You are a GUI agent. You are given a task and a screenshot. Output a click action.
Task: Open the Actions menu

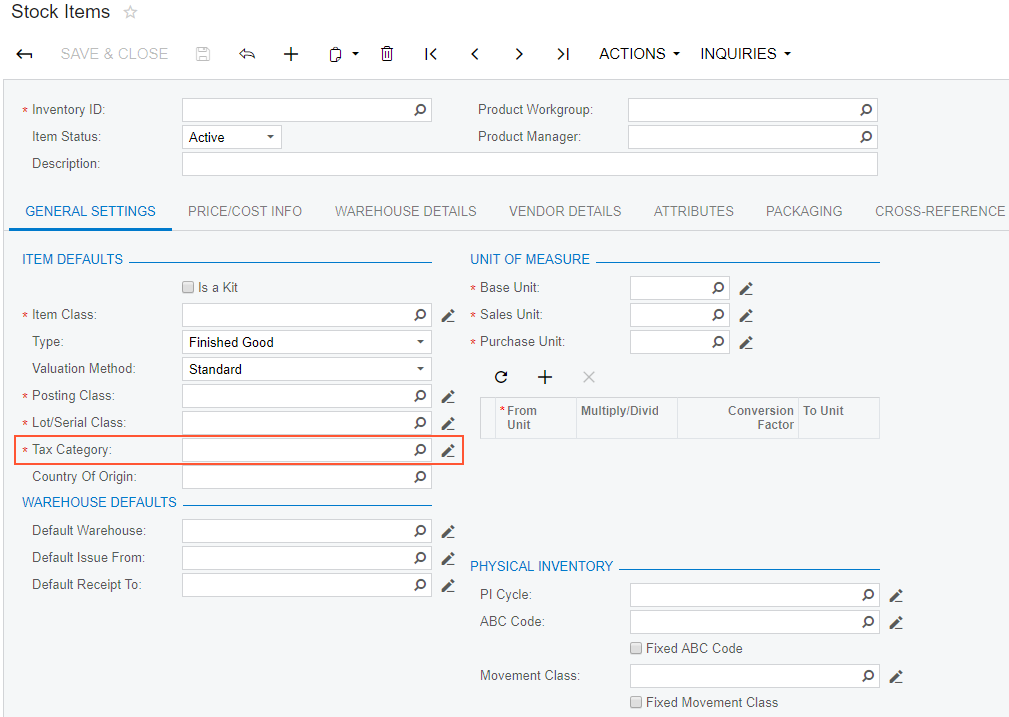639,54
